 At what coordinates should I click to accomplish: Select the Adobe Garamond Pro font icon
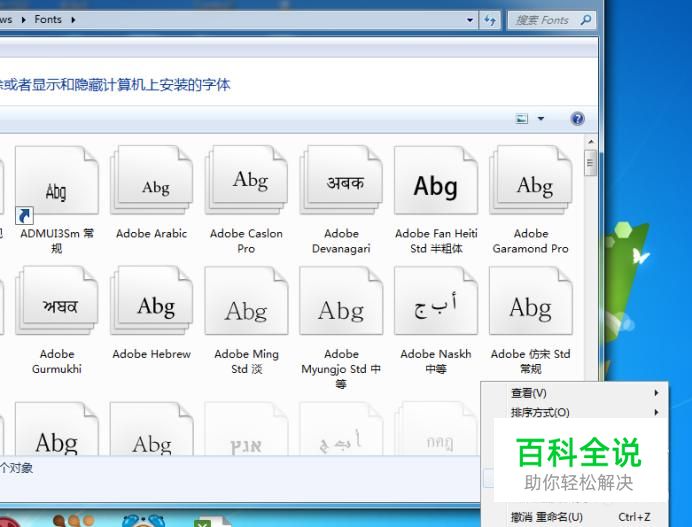click(531, 181)
